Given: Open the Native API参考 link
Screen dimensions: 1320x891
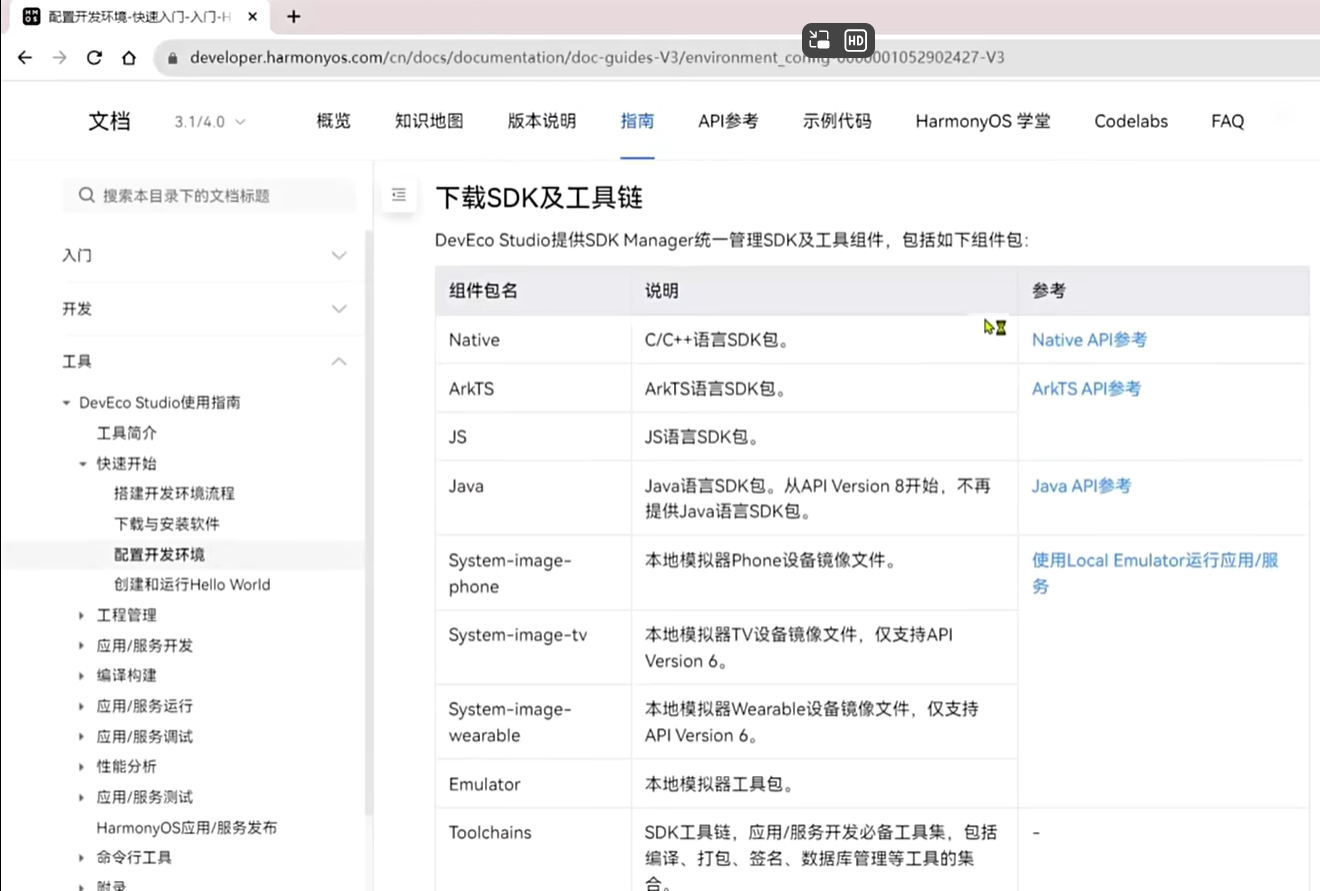Looking at the screenshot, I should pyautogui.click(x=1089, y=340).
